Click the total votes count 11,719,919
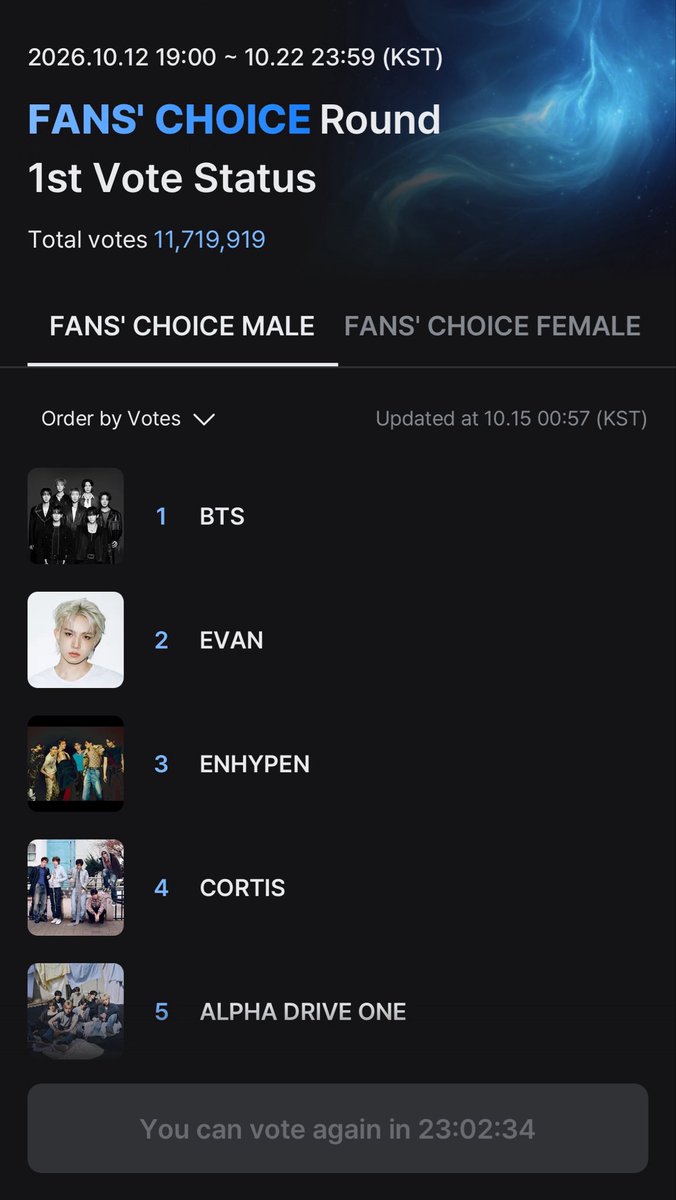This screenshot has height=1200, width=676. point(209,240)
